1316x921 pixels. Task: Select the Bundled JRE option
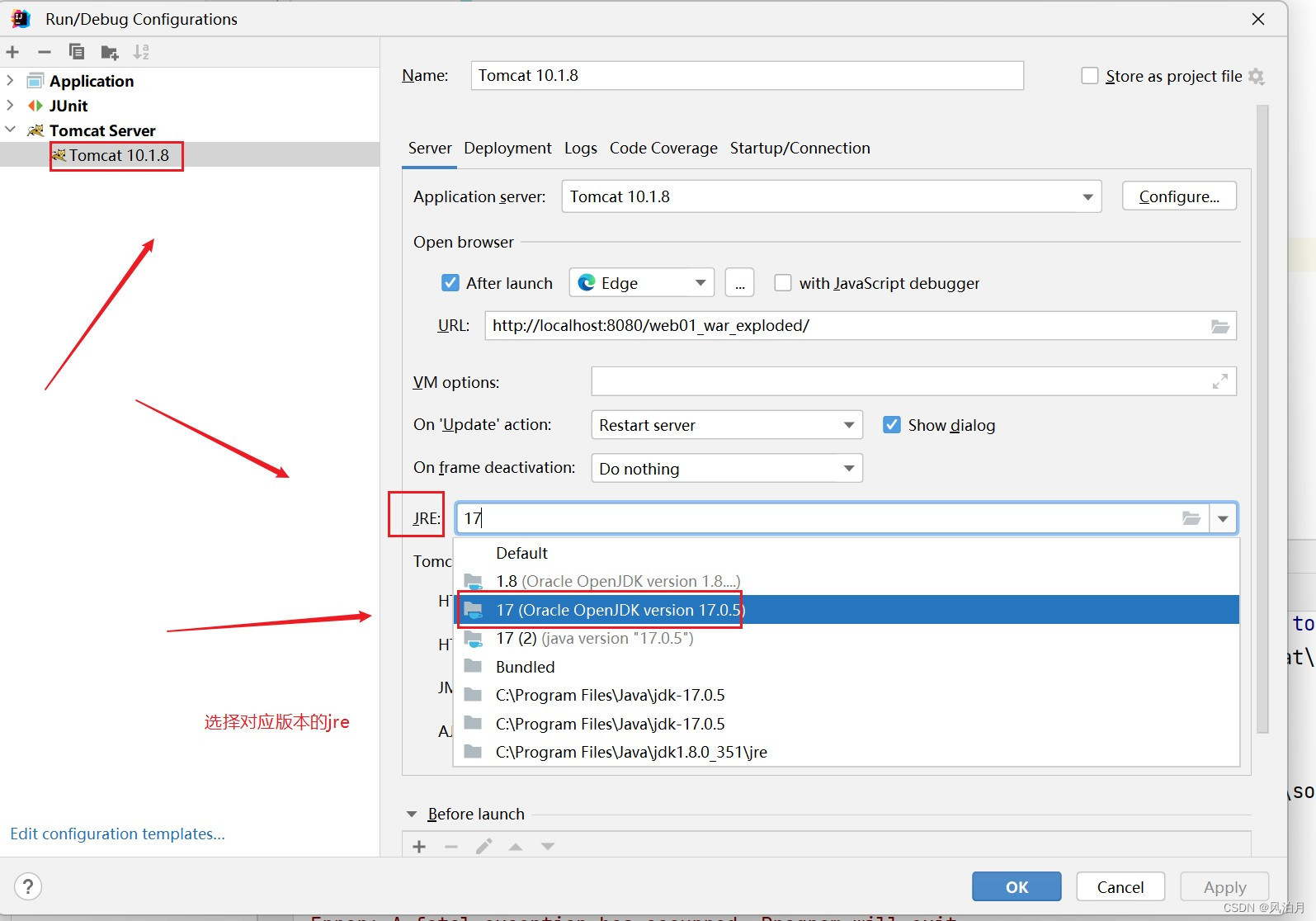coord(847,667)
